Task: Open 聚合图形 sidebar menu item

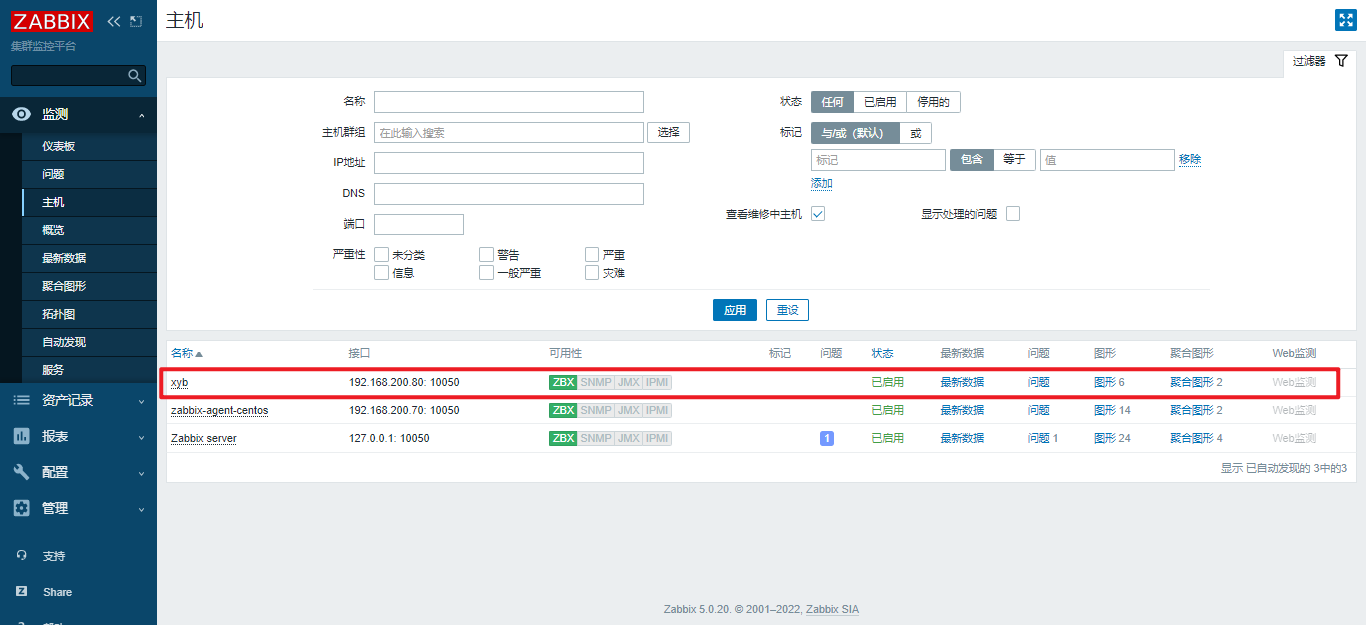Action: point(88,286)
